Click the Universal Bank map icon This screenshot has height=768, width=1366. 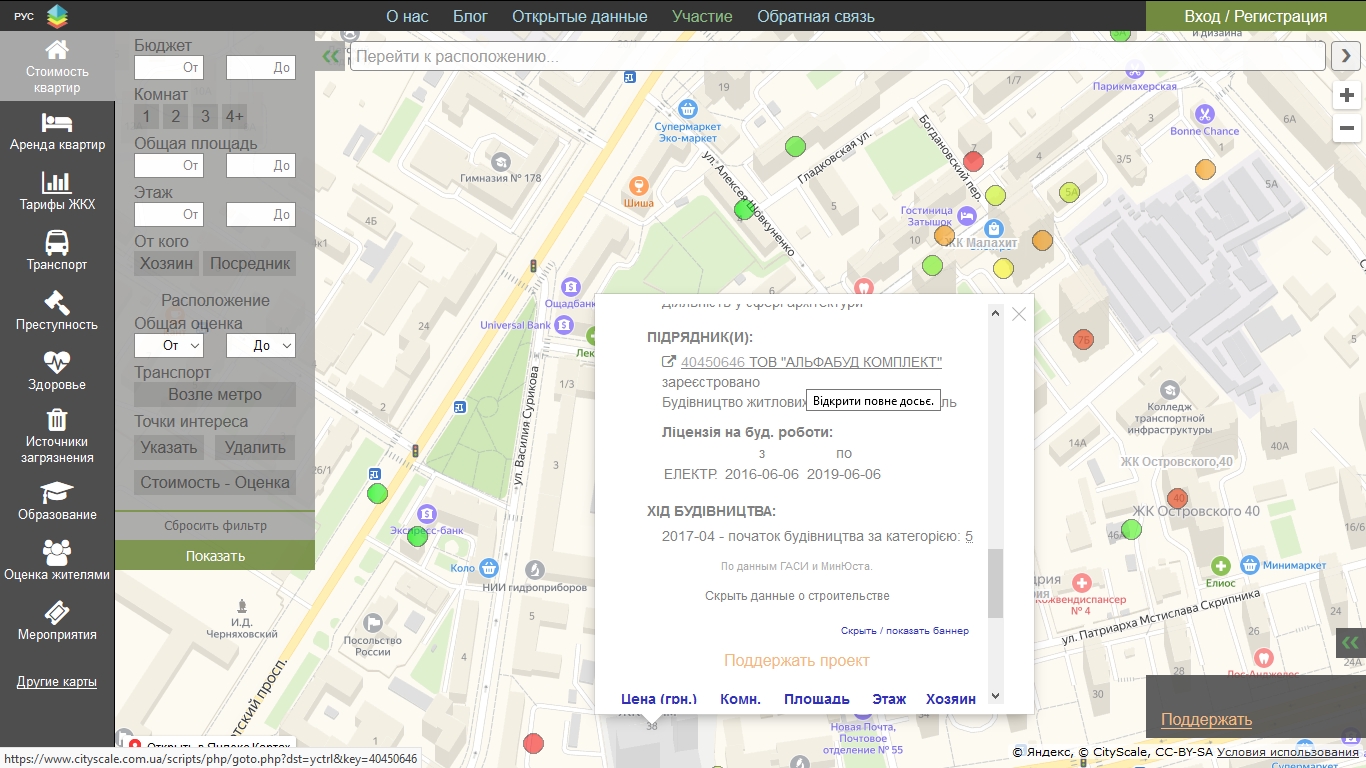(564, 325)
